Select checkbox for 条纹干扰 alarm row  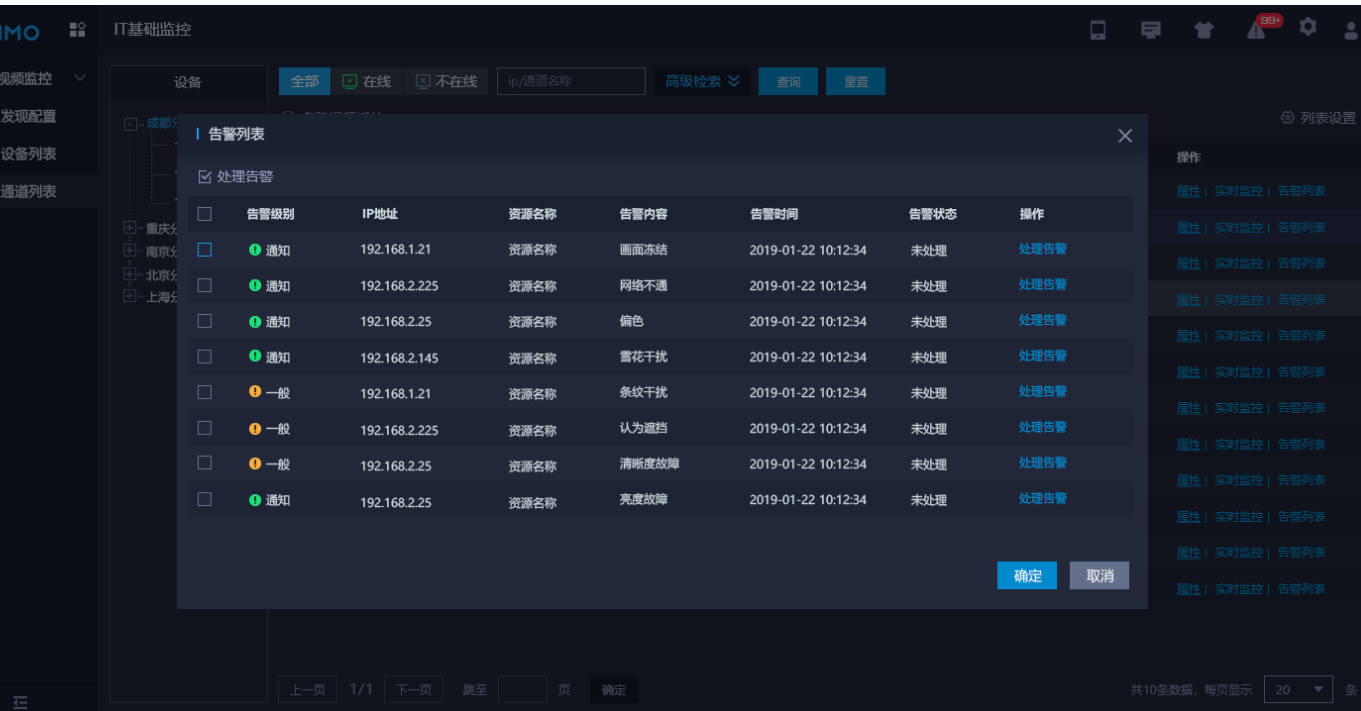tap(205, 392)
